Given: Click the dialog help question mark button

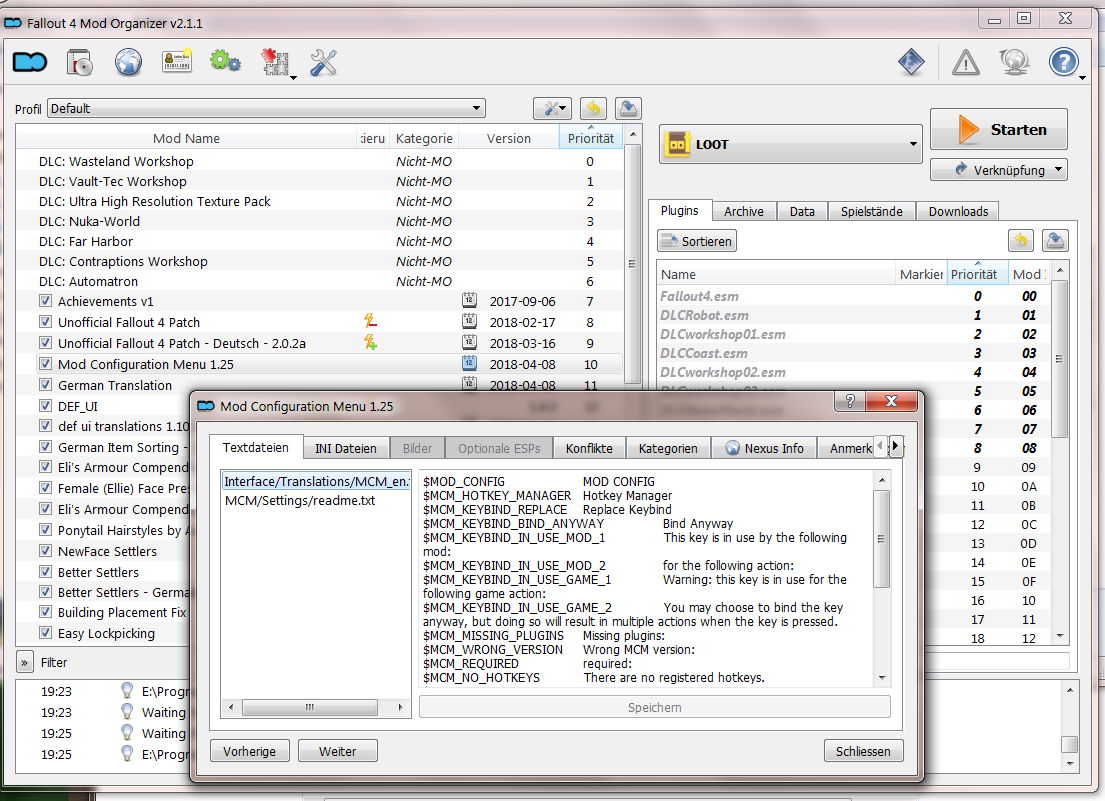Looking at the screenshot, I should 850,401.
